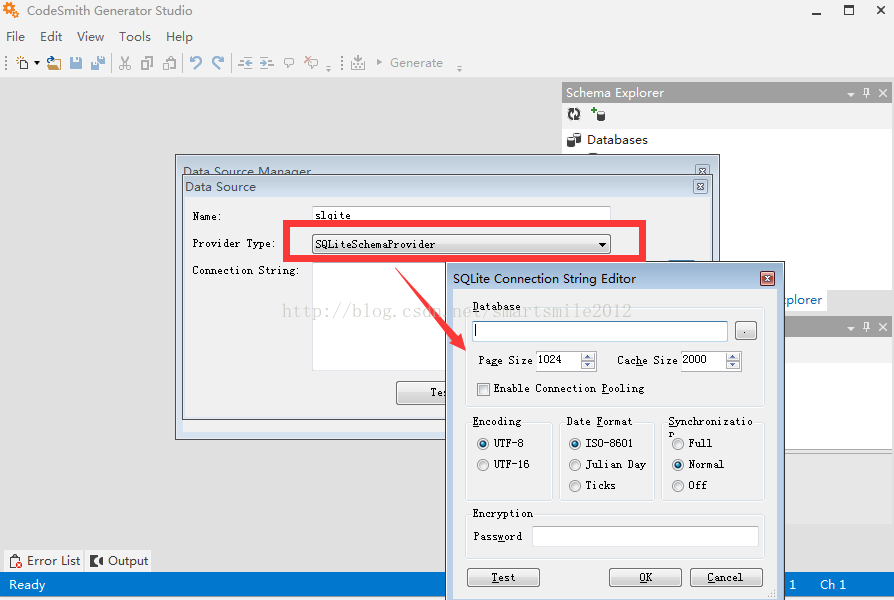Select UTF-16 encoding radio button
The image size is (894, 600).
[x=483, y=465]
